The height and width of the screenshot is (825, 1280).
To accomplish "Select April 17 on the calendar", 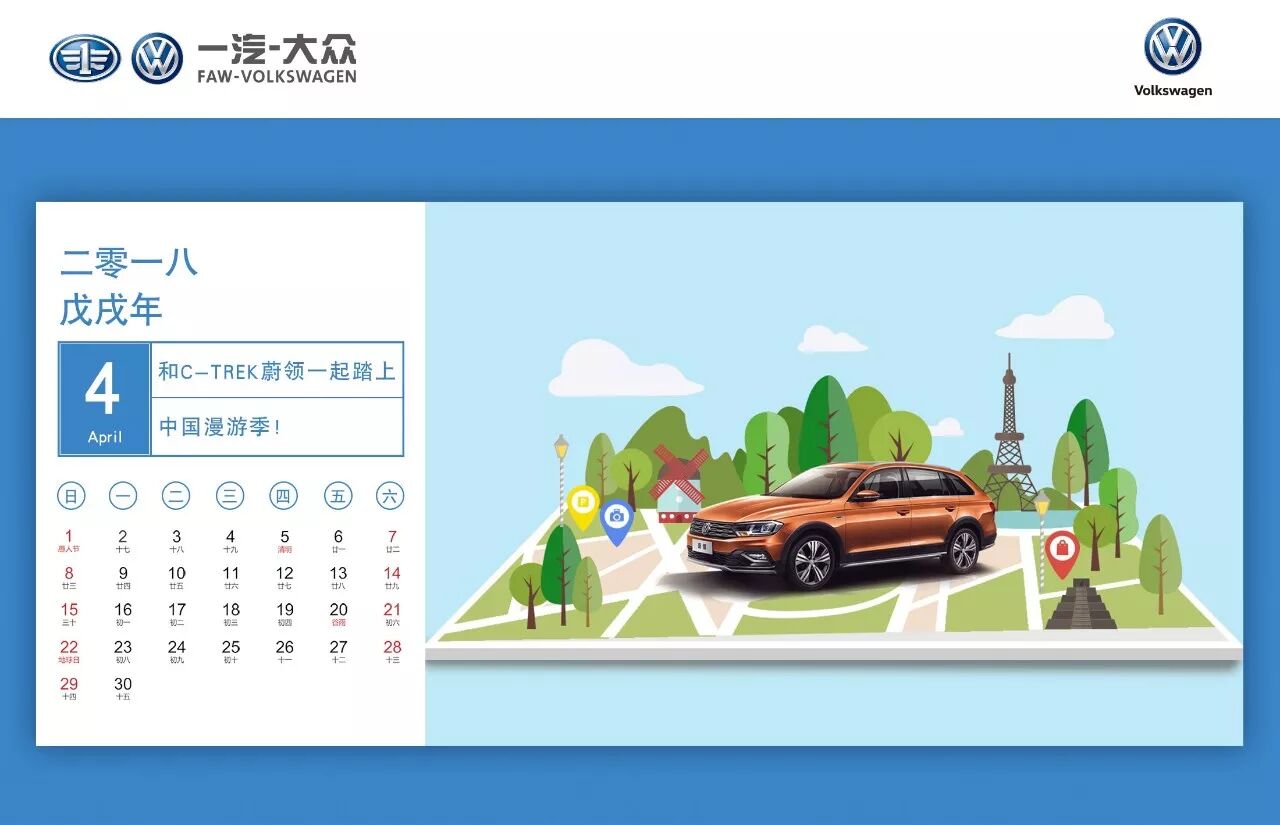I will [177, 614].
